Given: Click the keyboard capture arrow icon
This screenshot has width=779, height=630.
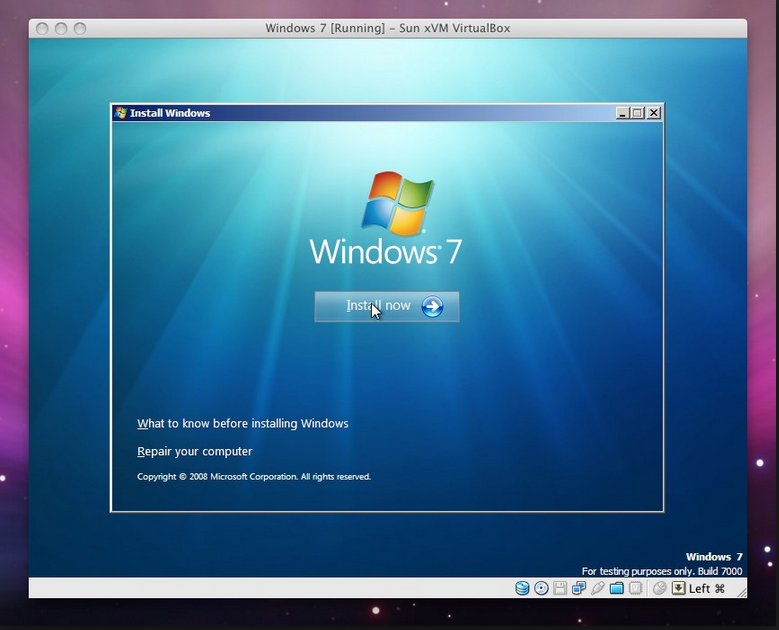Looking at the screenshot, I should (x=678, y=588).
